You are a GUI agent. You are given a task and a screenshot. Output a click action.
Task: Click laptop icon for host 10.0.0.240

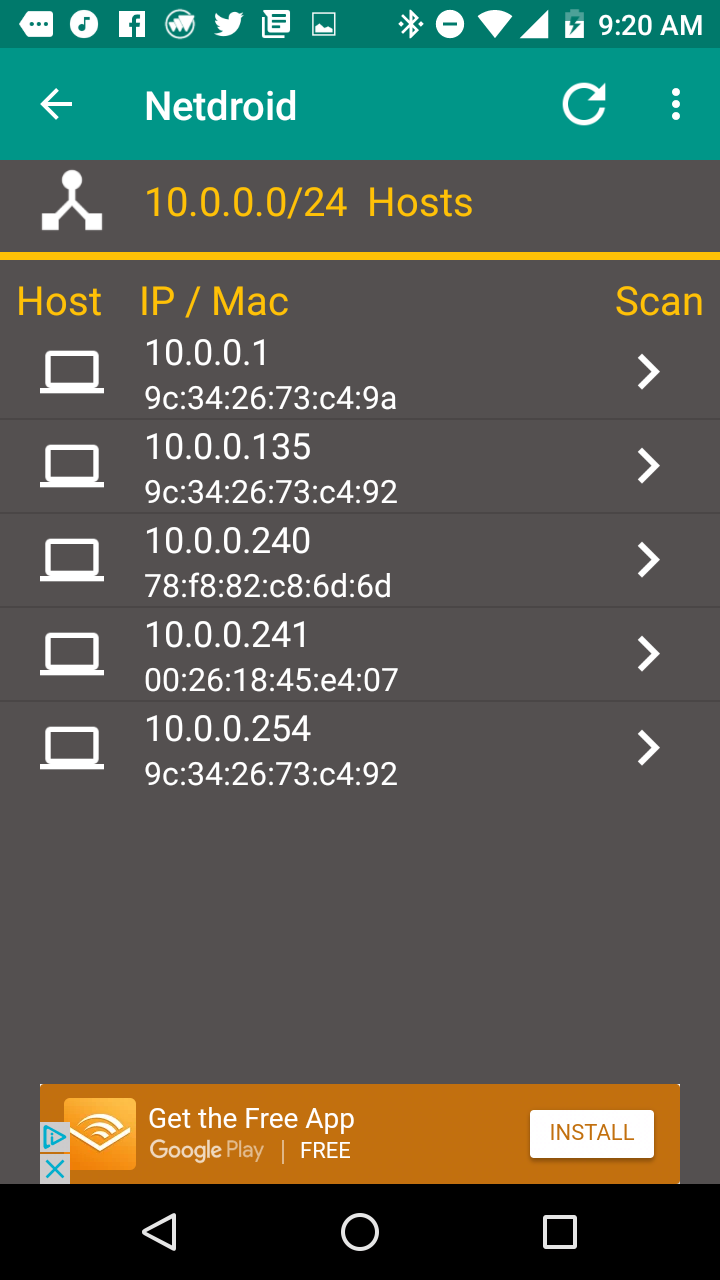coord(72,560)
